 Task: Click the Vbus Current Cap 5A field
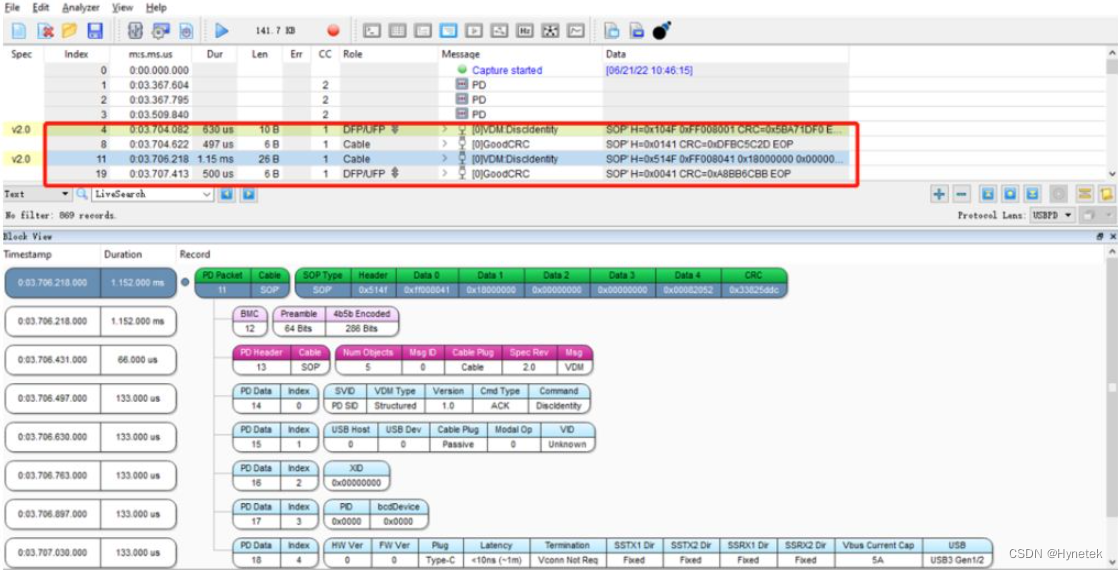coord(878,553)
